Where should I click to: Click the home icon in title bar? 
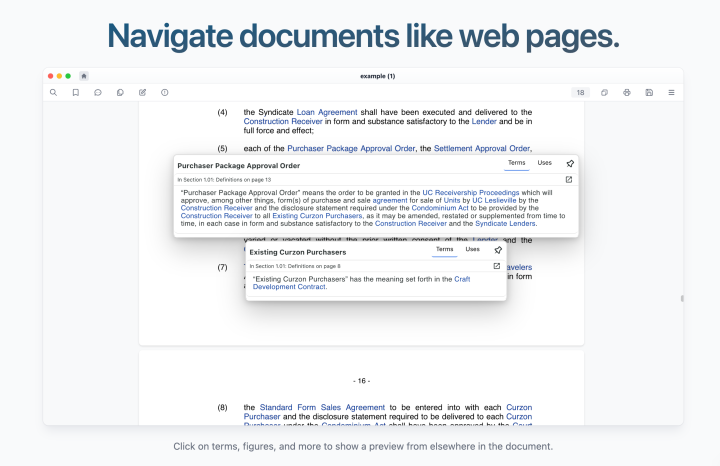pyautogui.click(x=84, y=76)
